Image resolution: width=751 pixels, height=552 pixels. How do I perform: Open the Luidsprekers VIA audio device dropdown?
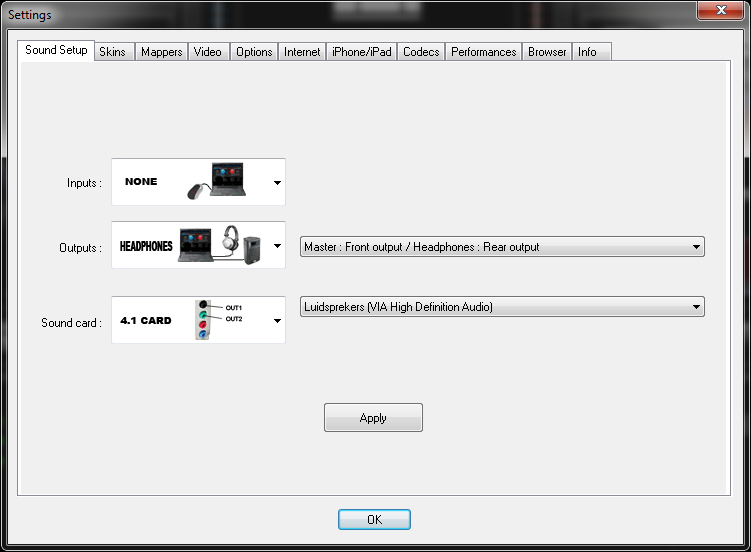click(x=502, y=307)
